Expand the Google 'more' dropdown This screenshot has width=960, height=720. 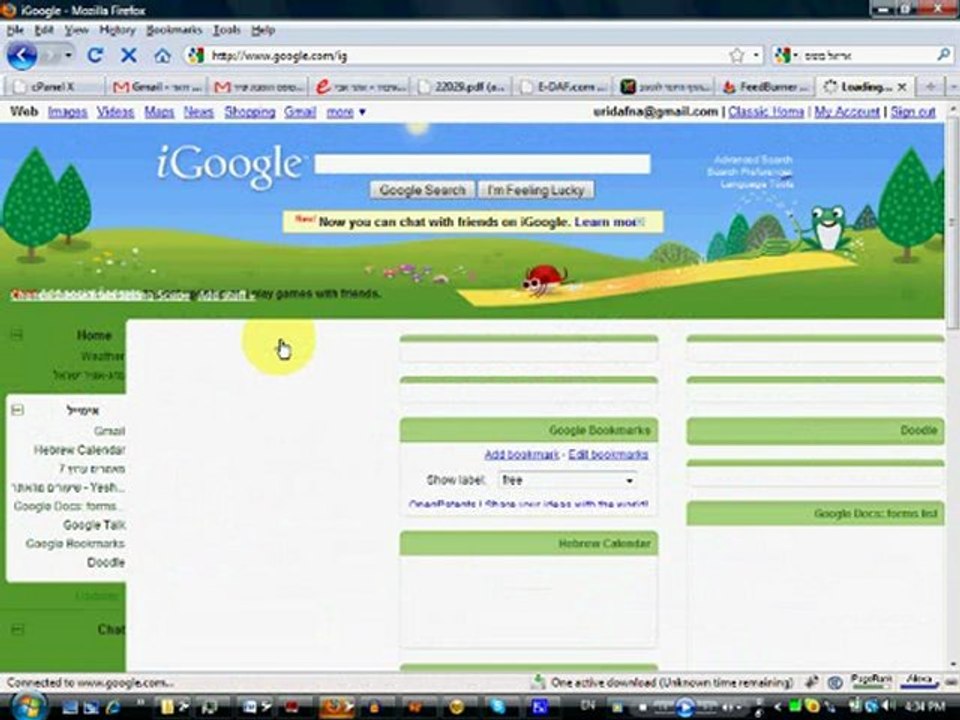click(x=346, y=112)
